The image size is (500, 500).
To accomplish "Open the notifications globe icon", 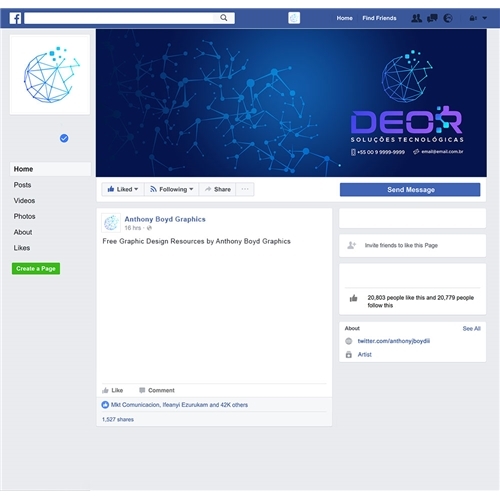I will tap(448, 18).
